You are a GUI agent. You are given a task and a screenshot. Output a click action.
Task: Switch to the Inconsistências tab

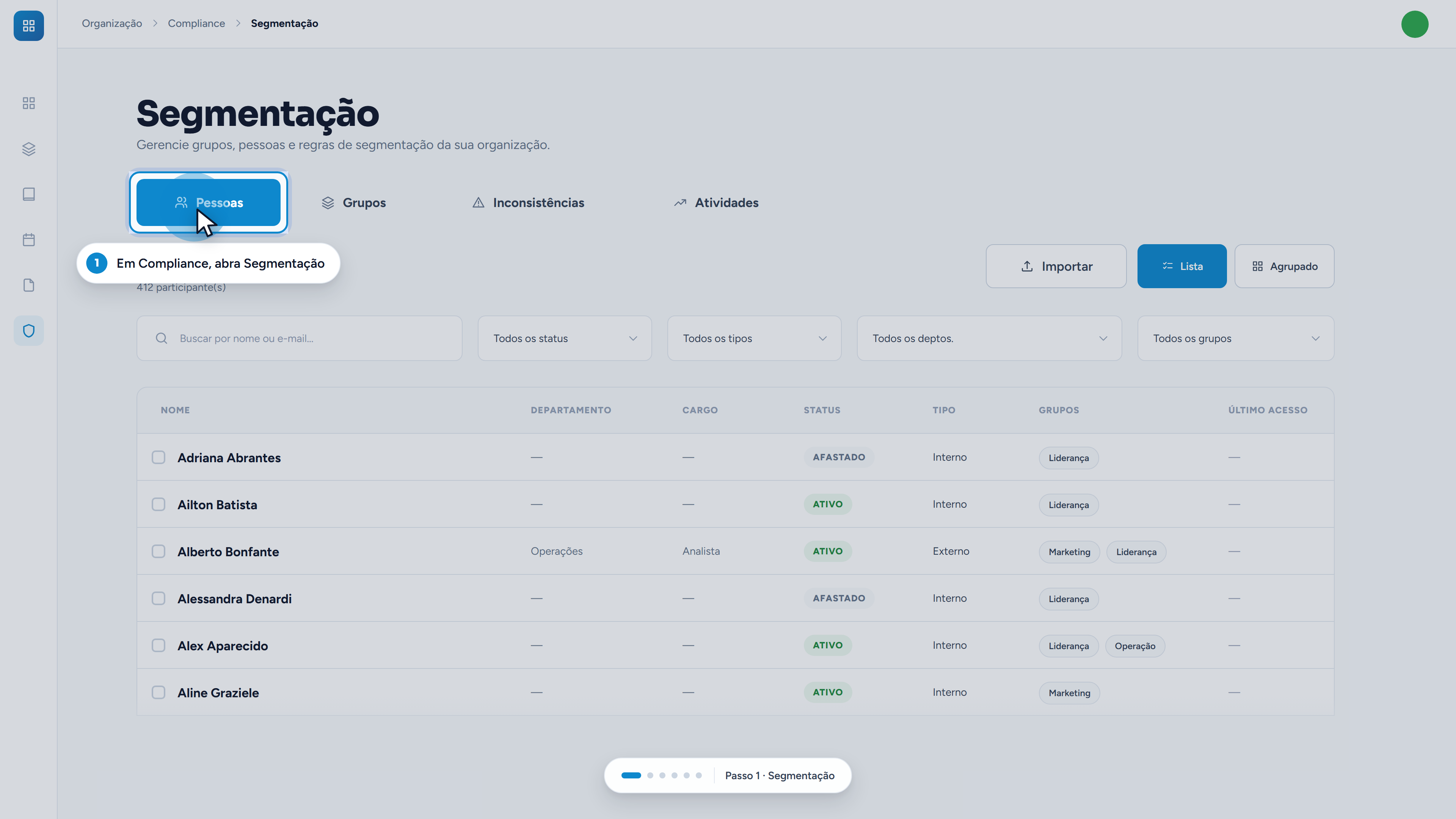tap(528, 202)
